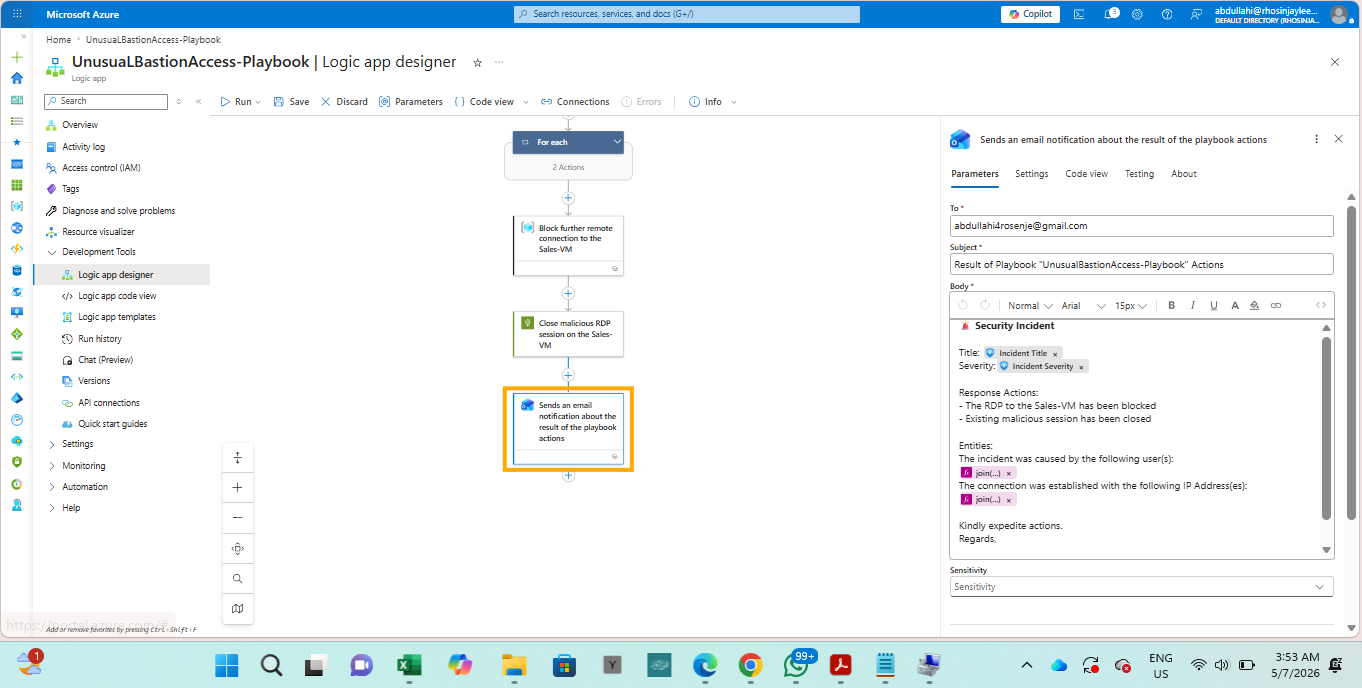Remove the Incident Severity token
The image size is (1362, 688).
1081,367
